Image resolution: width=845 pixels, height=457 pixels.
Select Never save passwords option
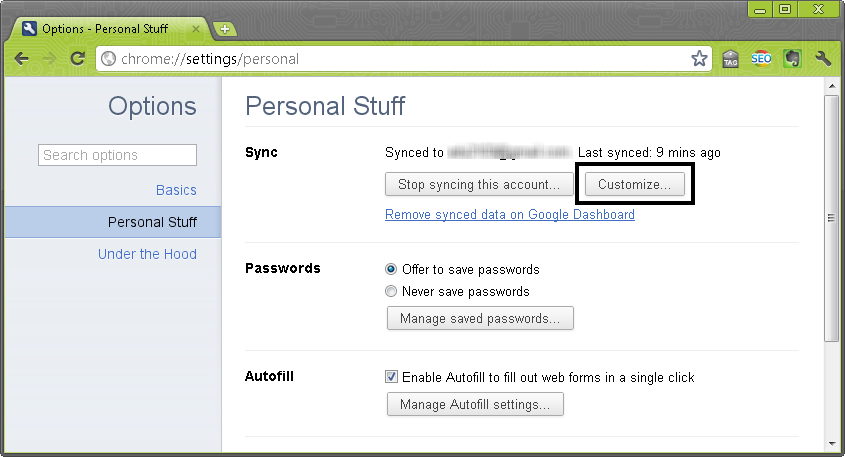point(391,291)
